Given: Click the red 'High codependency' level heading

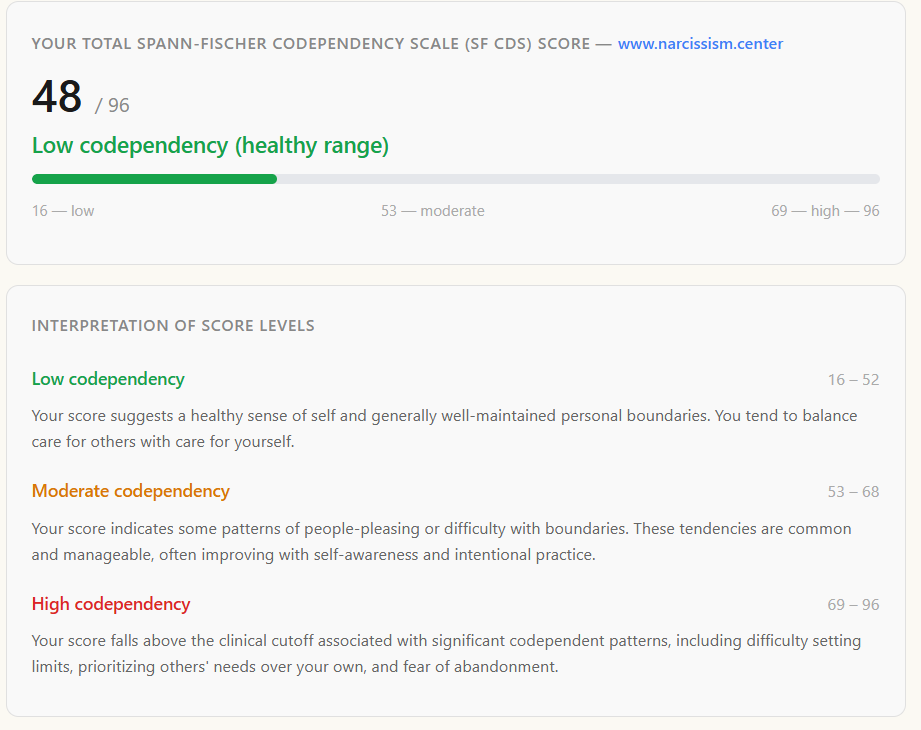Looking at the screenshot, I should (111, 604).
